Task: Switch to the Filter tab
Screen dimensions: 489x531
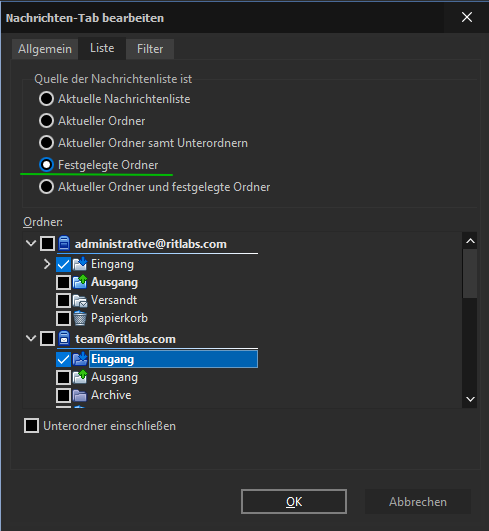Action: tap(150, 49)
